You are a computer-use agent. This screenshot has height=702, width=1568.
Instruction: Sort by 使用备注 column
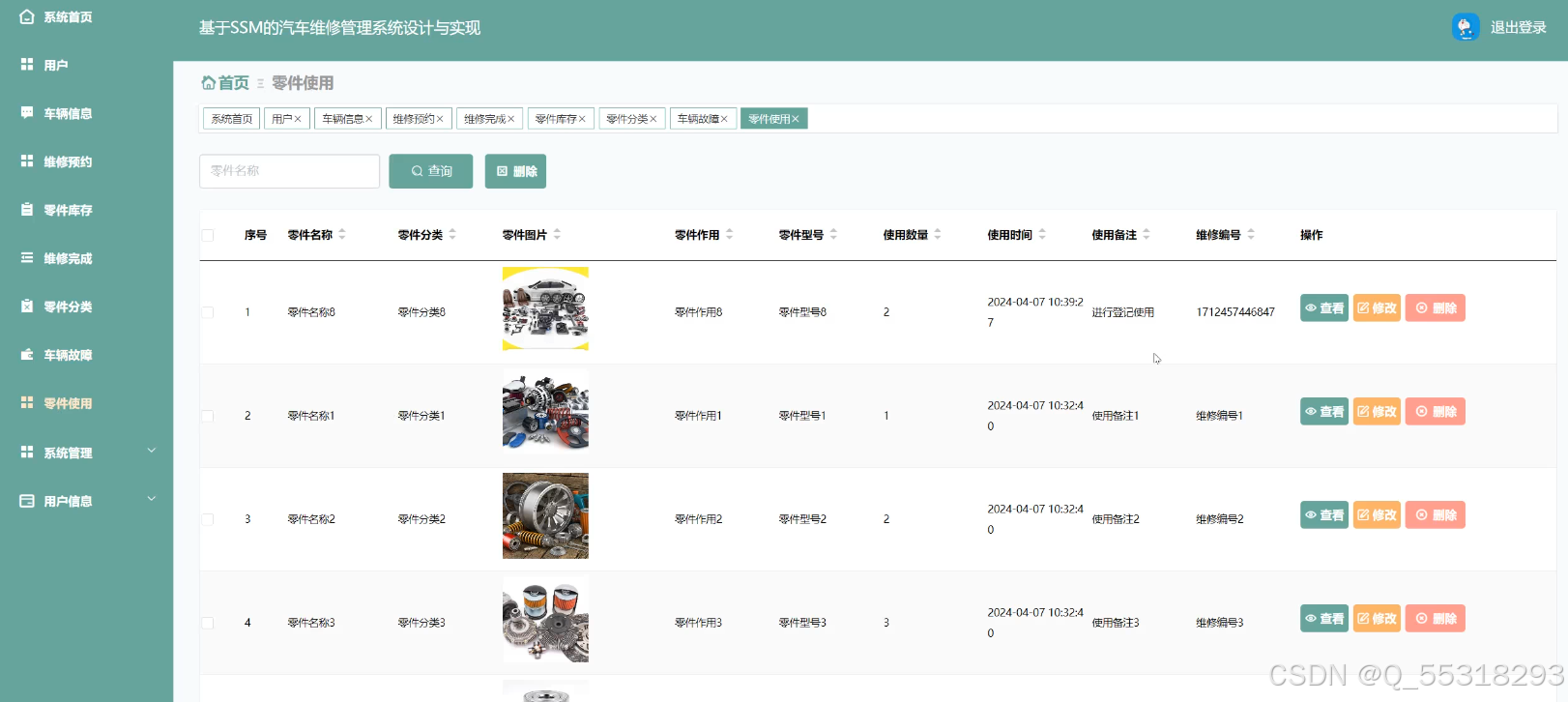click(1147, 235)
